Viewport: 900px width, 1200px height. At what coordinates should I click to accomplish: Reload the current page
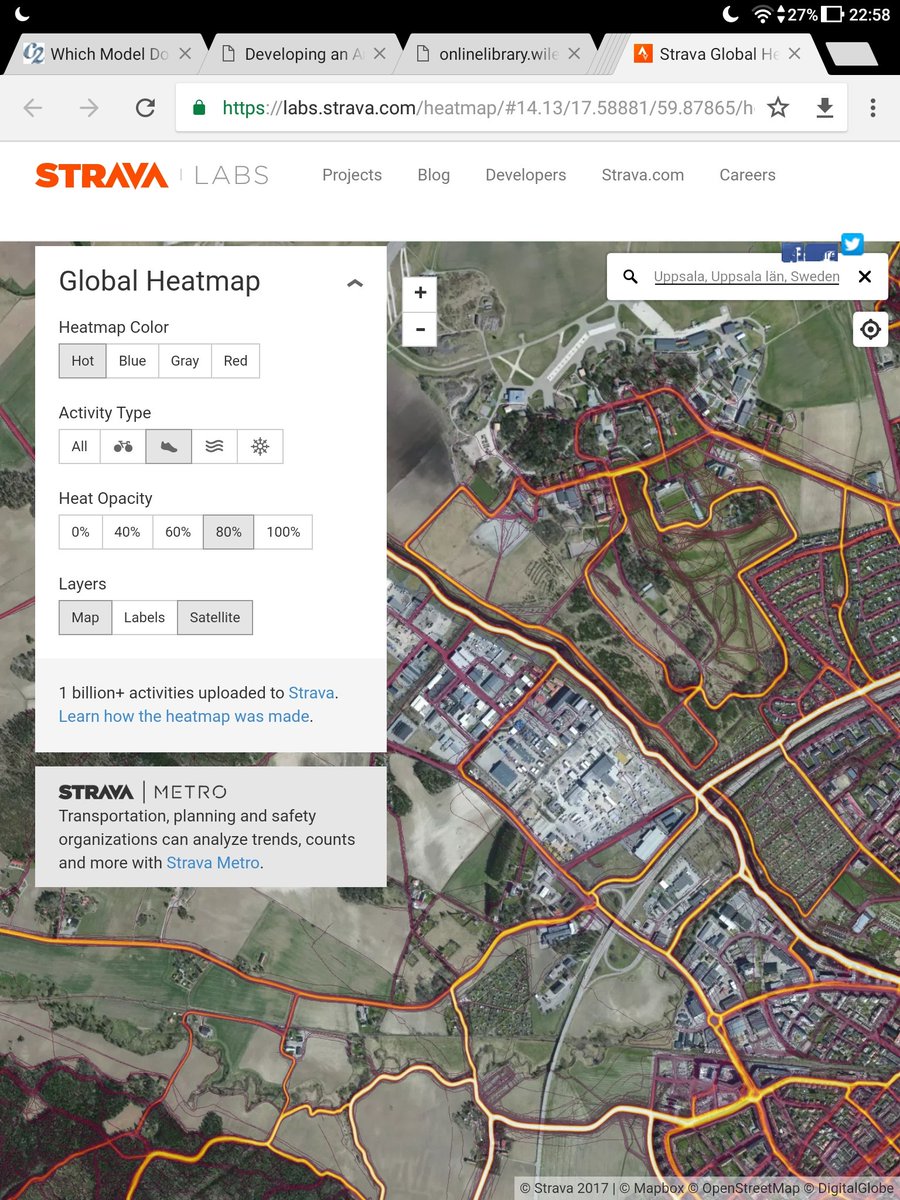145,108
